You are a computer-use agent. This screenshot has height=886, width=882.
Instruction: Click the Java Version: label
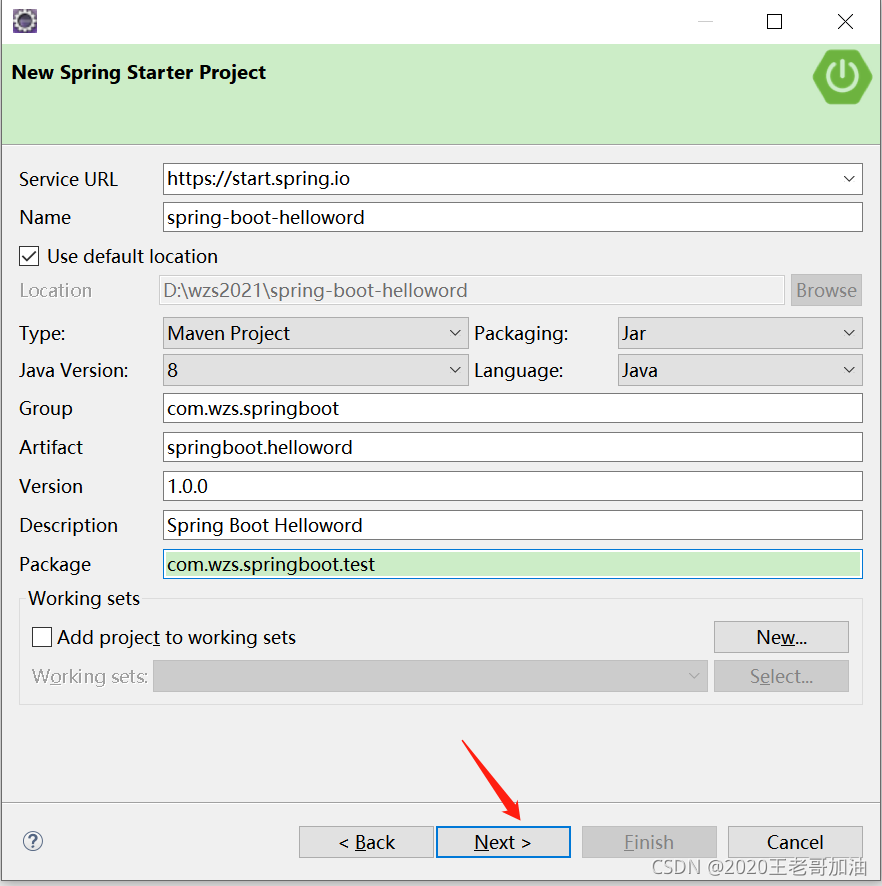tap(73, 371)
